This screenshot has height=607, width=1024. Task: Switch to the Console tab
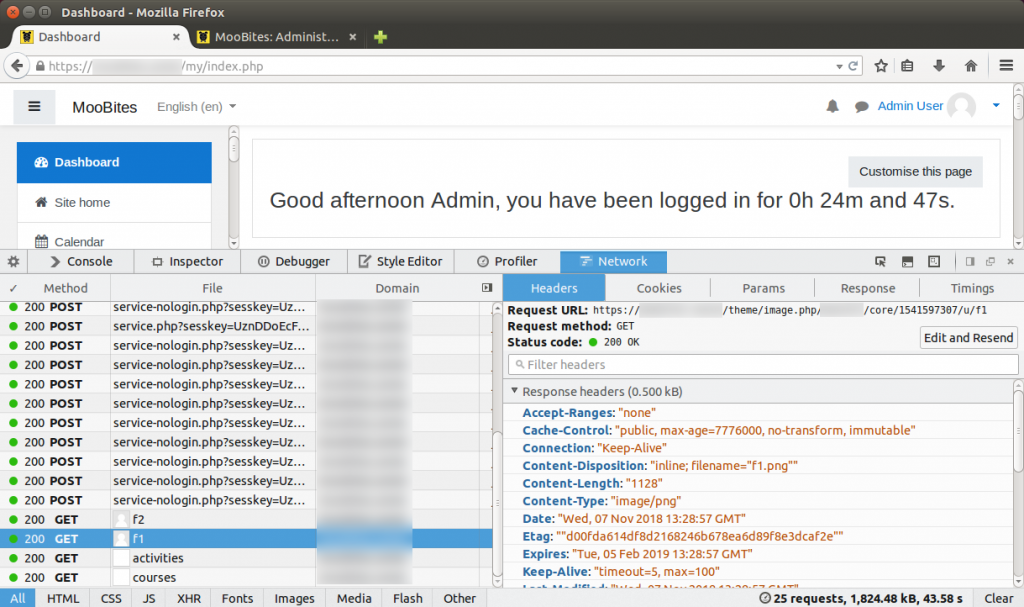pyautogui.click(x=82, y=262)
